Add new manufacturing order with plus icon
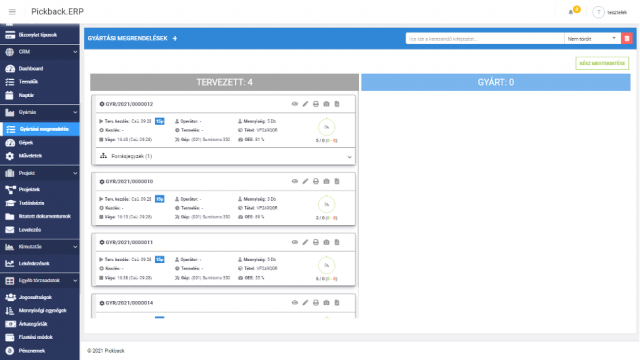 [x=175, y=38]
